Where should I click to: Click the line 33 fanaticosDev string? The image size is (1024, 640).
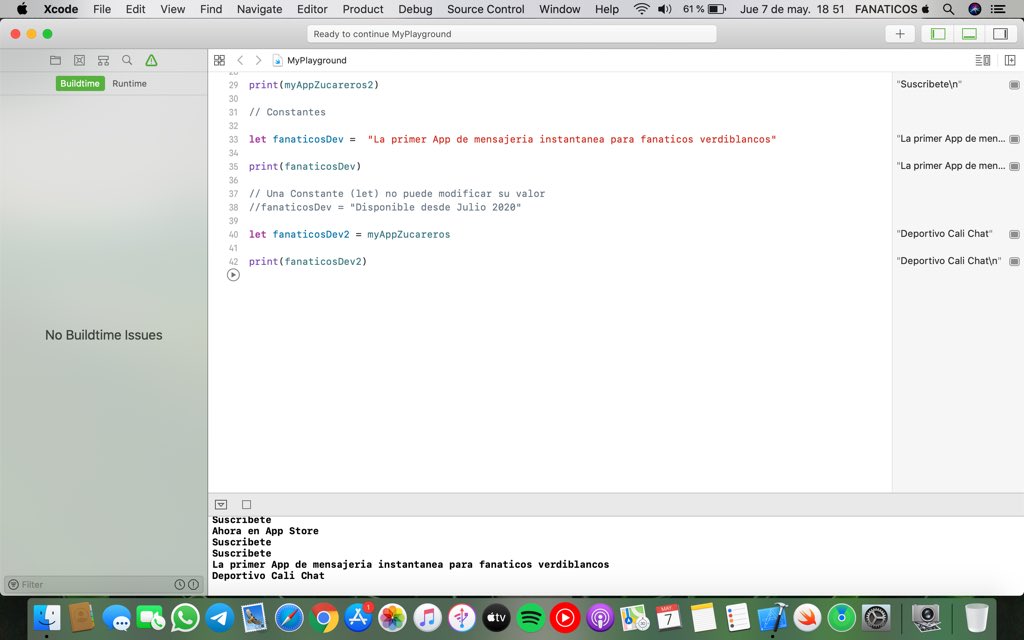pos(571,139)
